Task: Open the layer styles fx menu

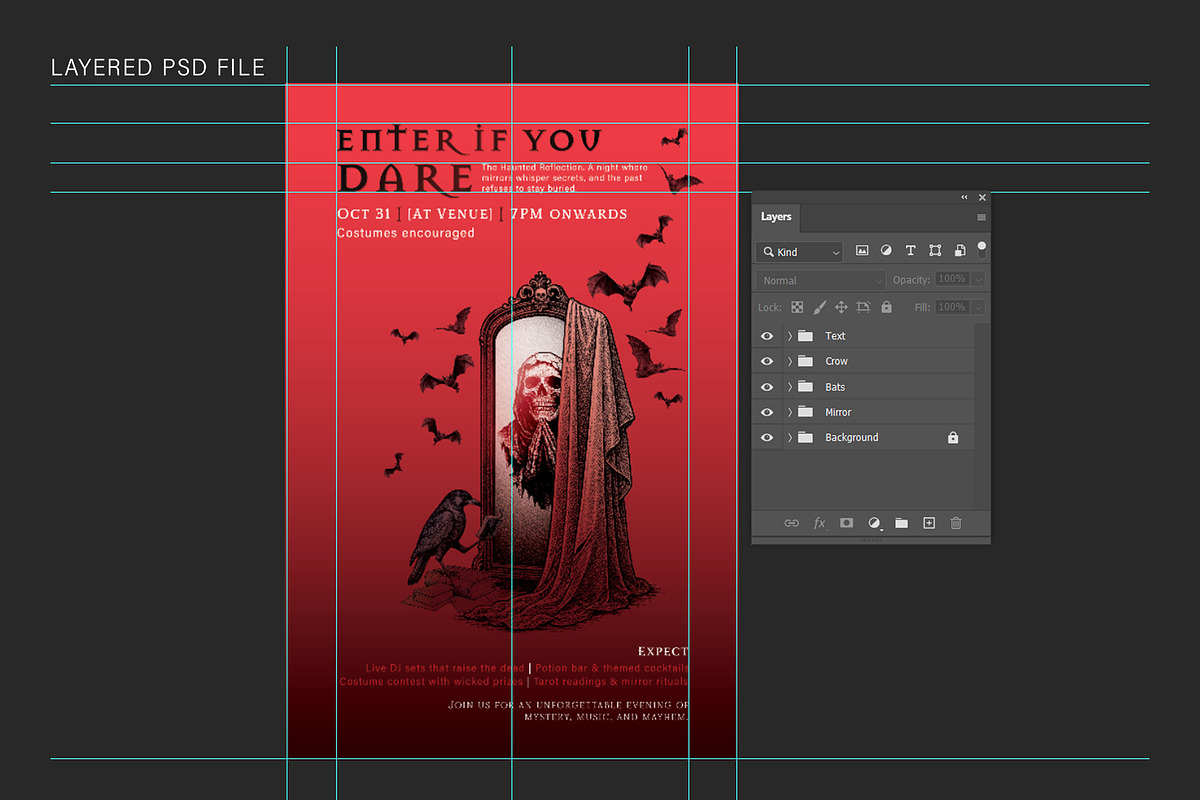Action: 819,522
